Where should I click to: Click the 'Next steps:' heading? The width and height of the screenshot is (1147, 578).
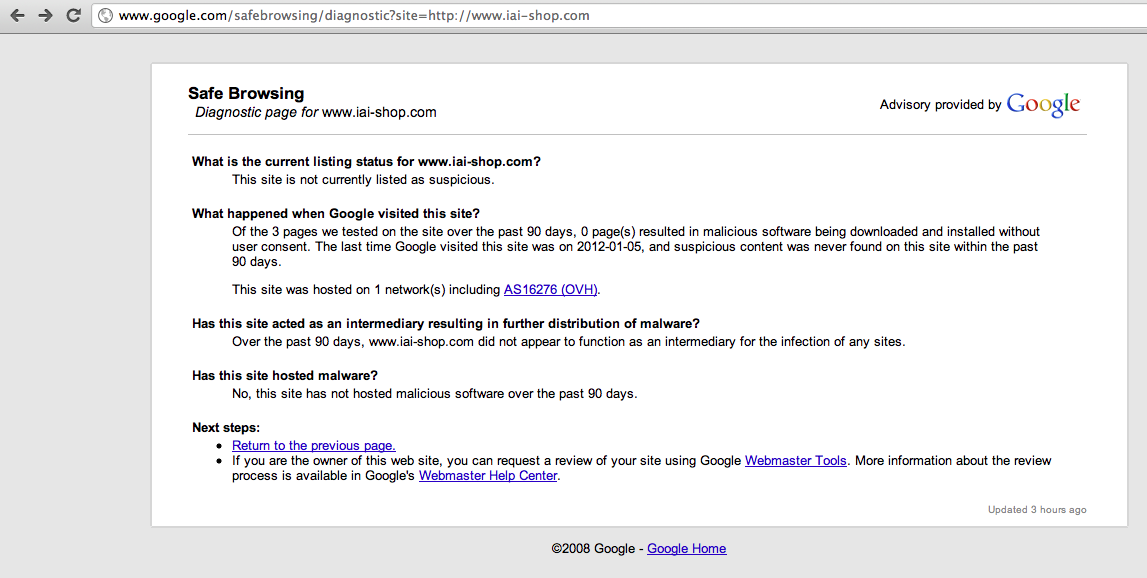click(226, 427)
